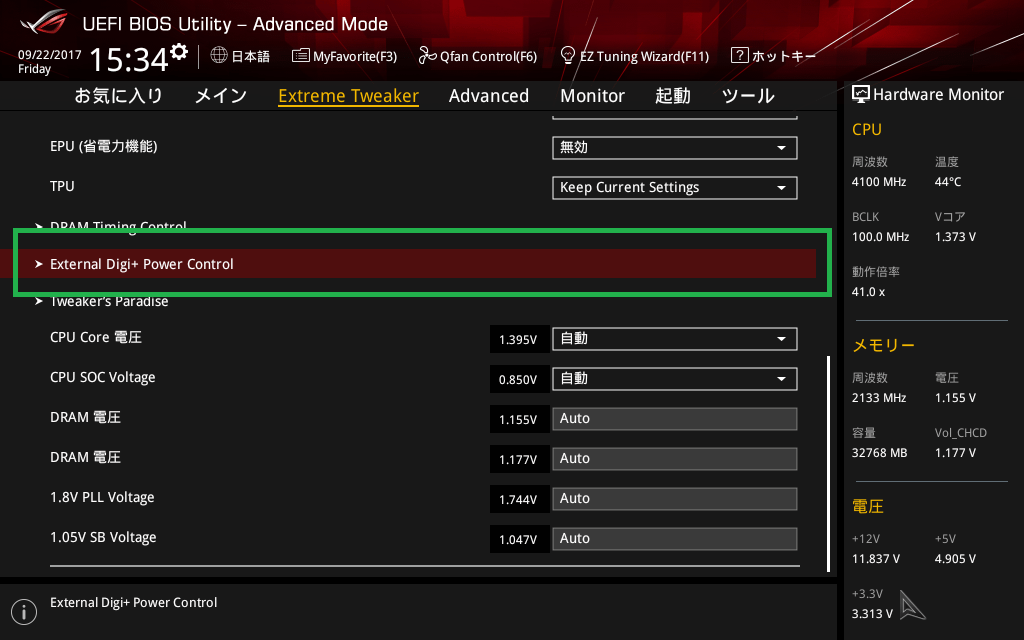Click the 1.05V SB Voltage Auto field
1024x640 pixels.
tap(675, 539)
